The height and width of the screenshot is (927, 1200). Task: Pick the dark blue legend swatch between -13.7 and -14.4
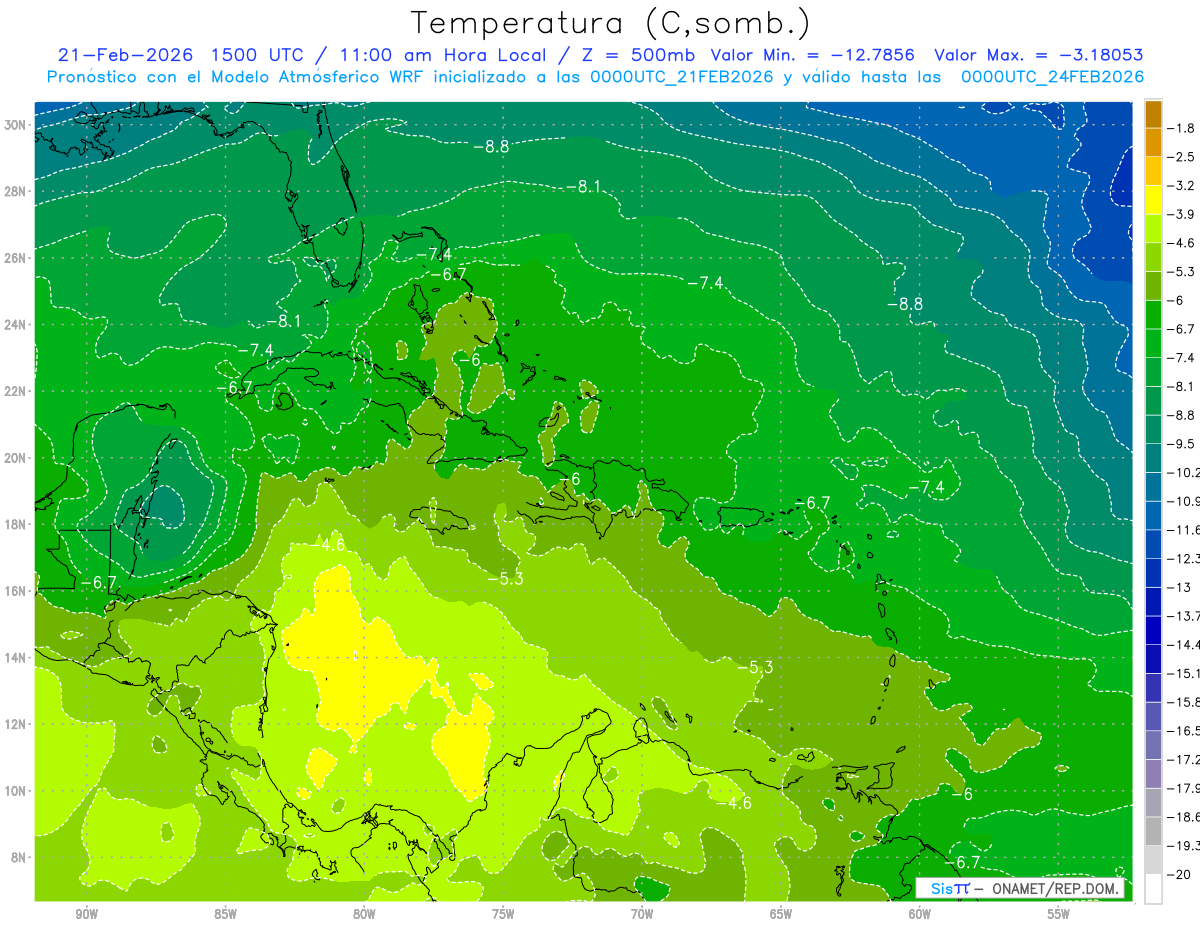(x=1153, y=629)
